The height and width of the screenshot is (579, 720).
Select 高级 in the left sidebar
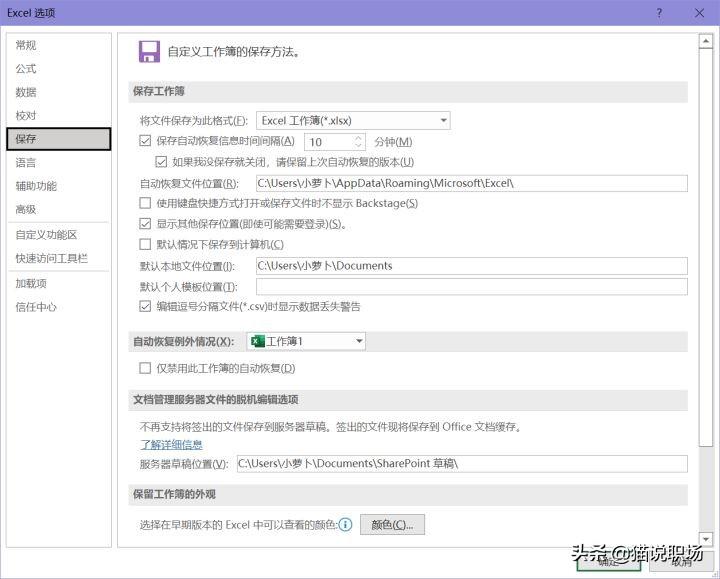(x=26, y=209)
